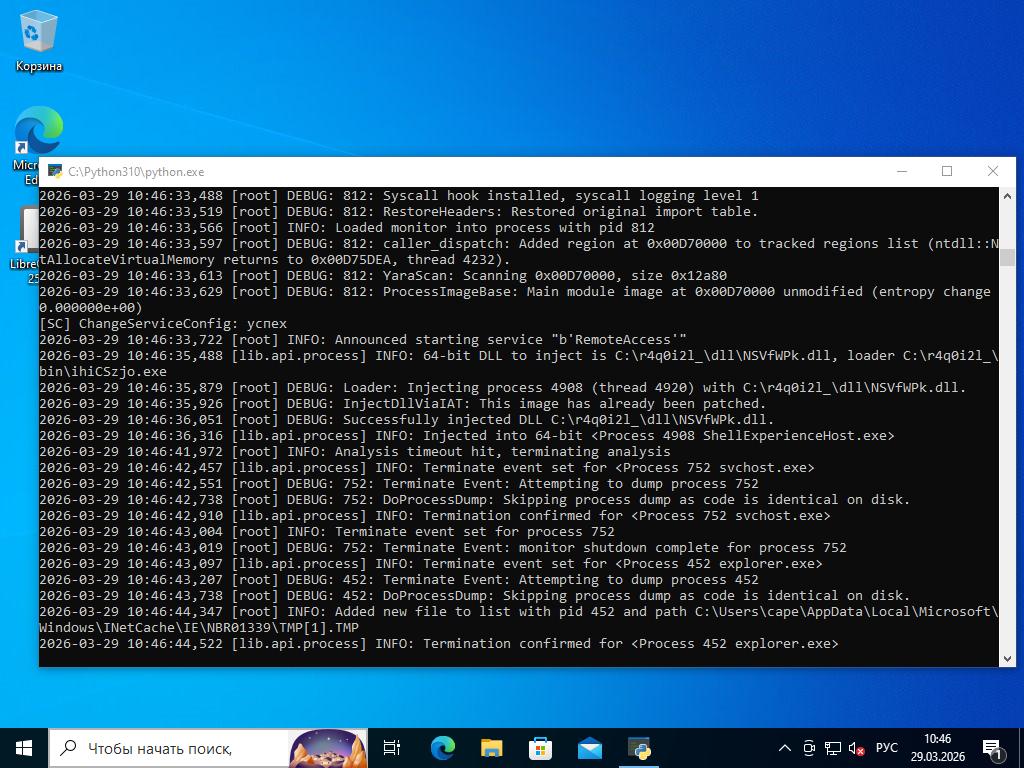The image size is (1024, 768).
Task: Select the Python console taskbar button
Action: tap(639, 747)
